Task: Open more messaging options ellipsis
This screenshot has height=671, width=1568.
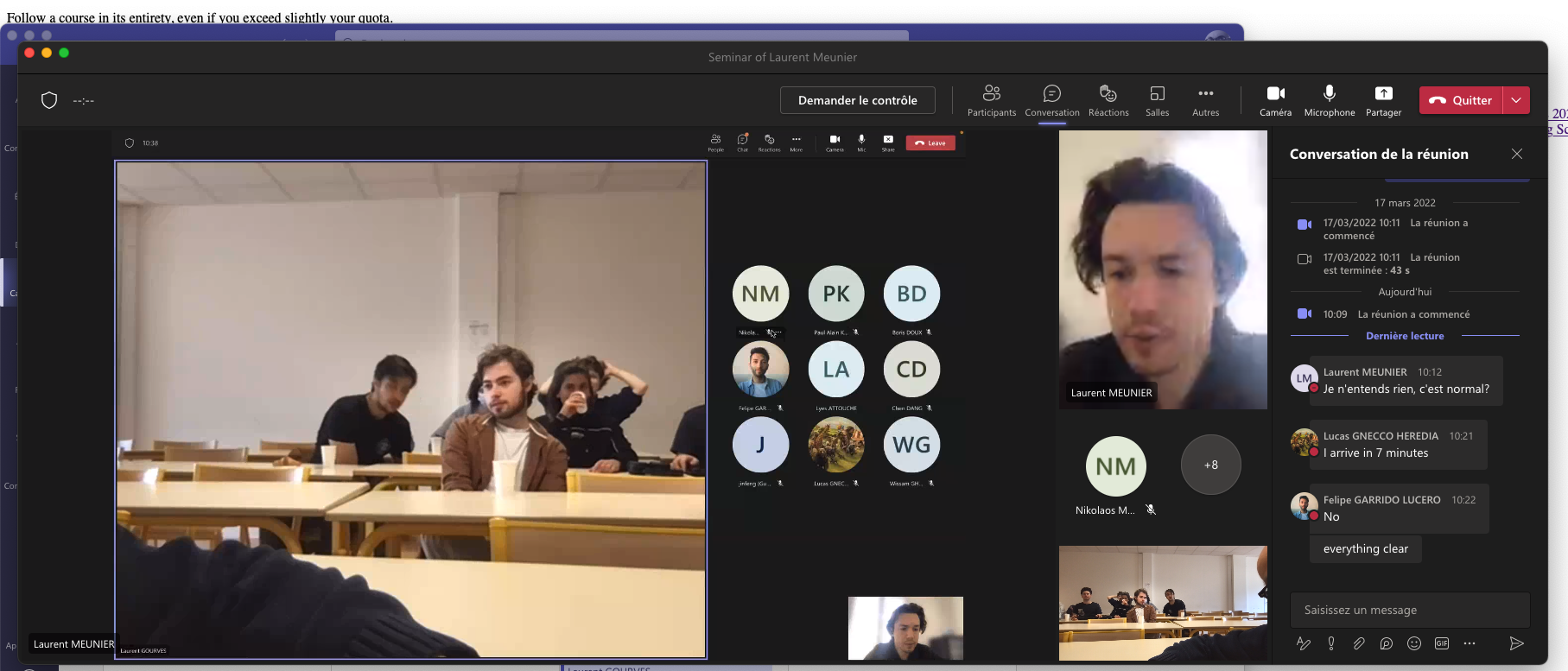Action: click(x=1470, y=643)
